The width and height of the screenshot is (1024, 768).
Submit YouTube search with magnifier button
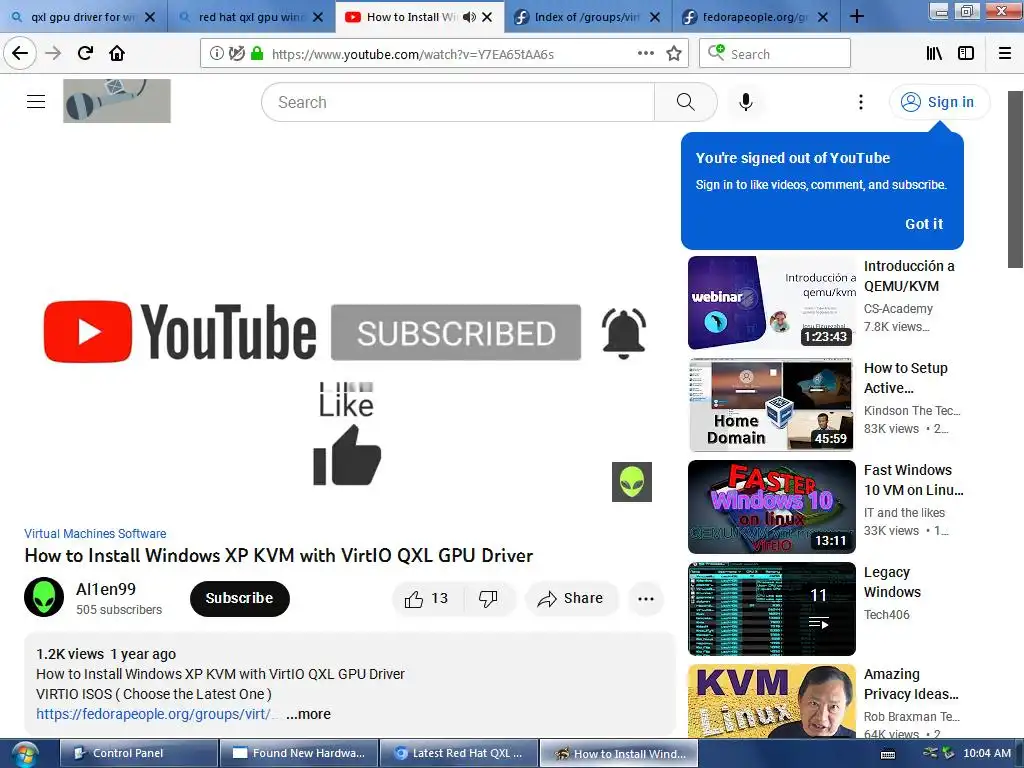(686, 102)
